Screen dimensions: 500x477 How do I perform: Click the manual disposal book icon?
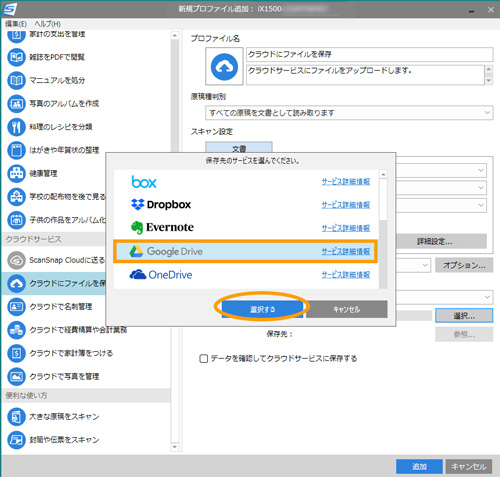click(16, 80)
